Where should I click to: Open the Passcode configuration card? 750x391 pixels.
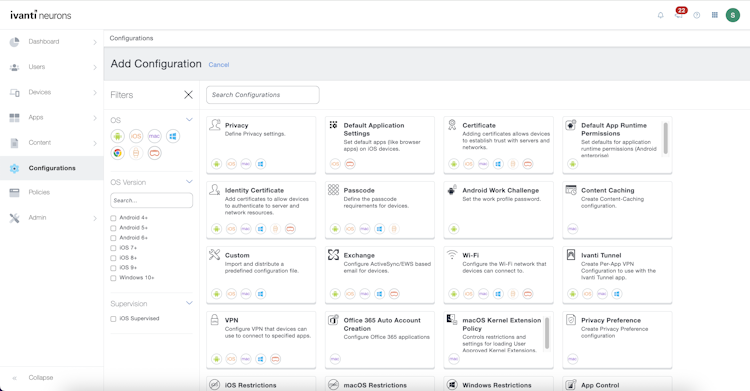[x=380, y=210]
